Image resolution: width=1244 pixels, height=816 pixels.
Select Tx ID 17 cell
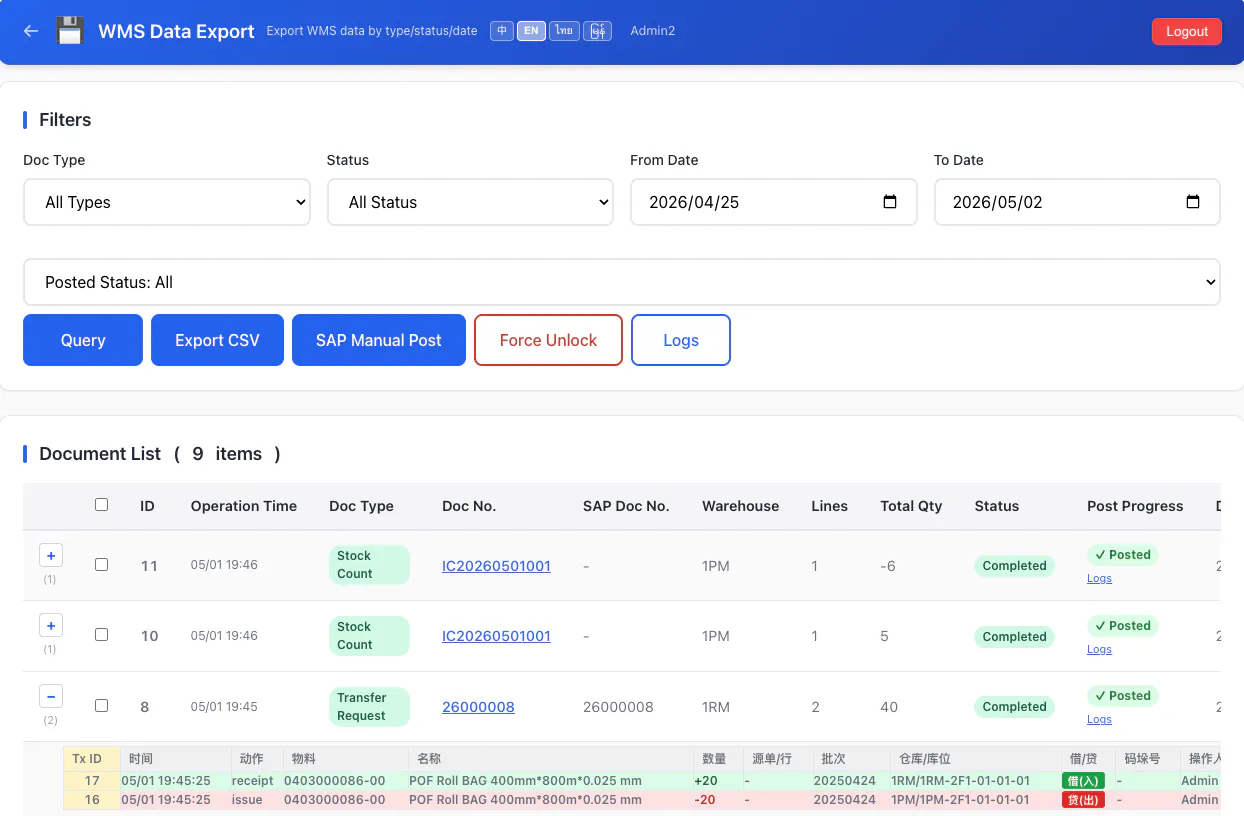click(92, 781)
